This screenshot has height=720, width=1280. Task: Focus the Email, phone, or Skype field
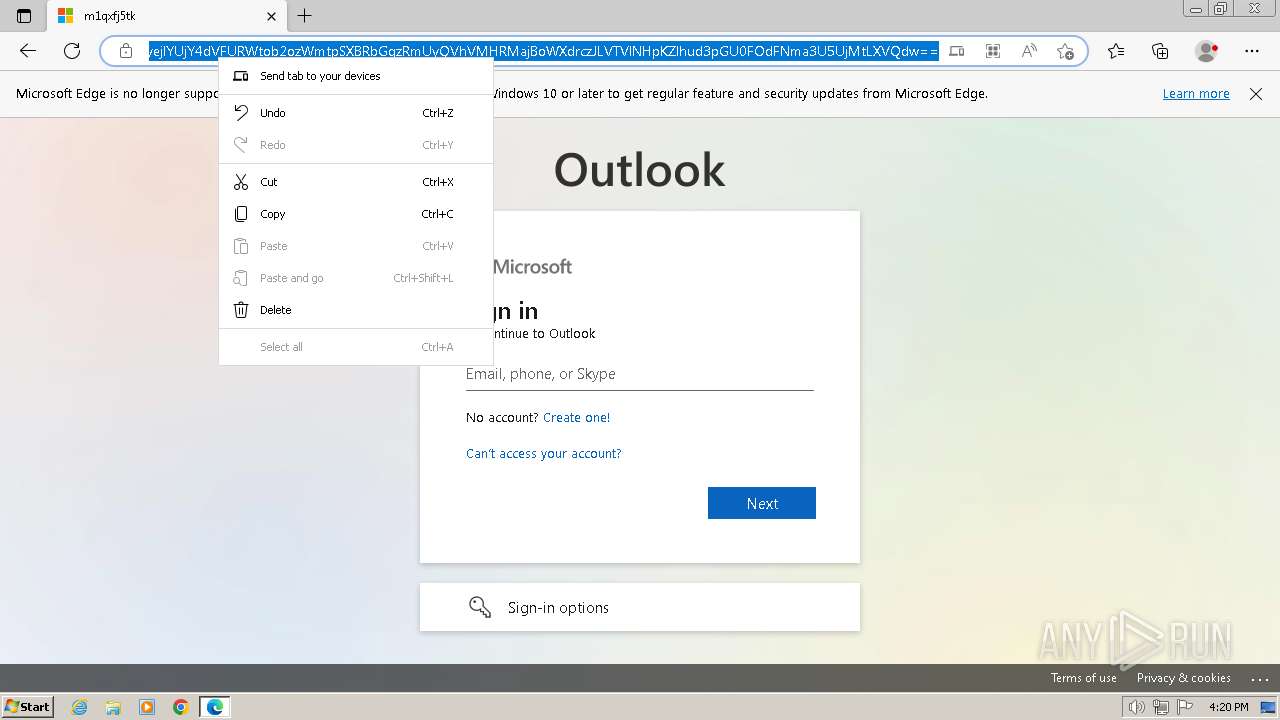click(640, 374)
